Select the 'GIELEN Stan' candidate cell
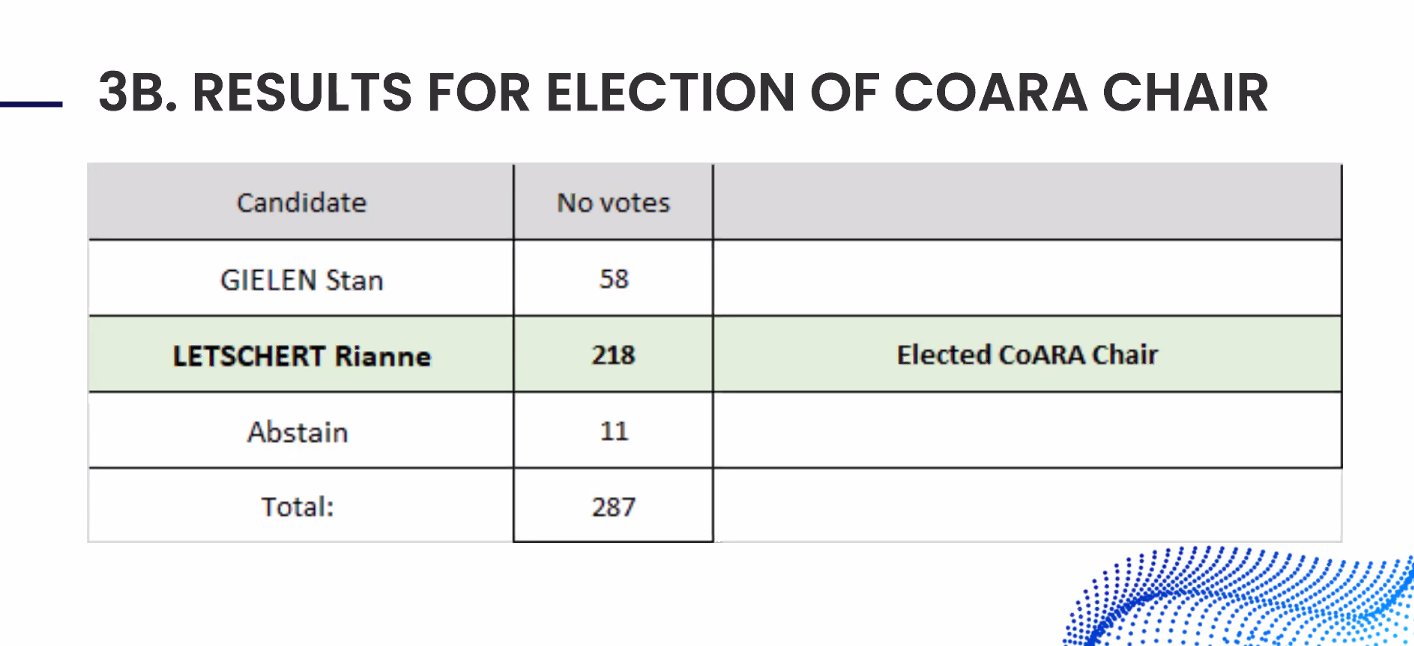This screenshot has width=1414, height=646. [301, 279]
